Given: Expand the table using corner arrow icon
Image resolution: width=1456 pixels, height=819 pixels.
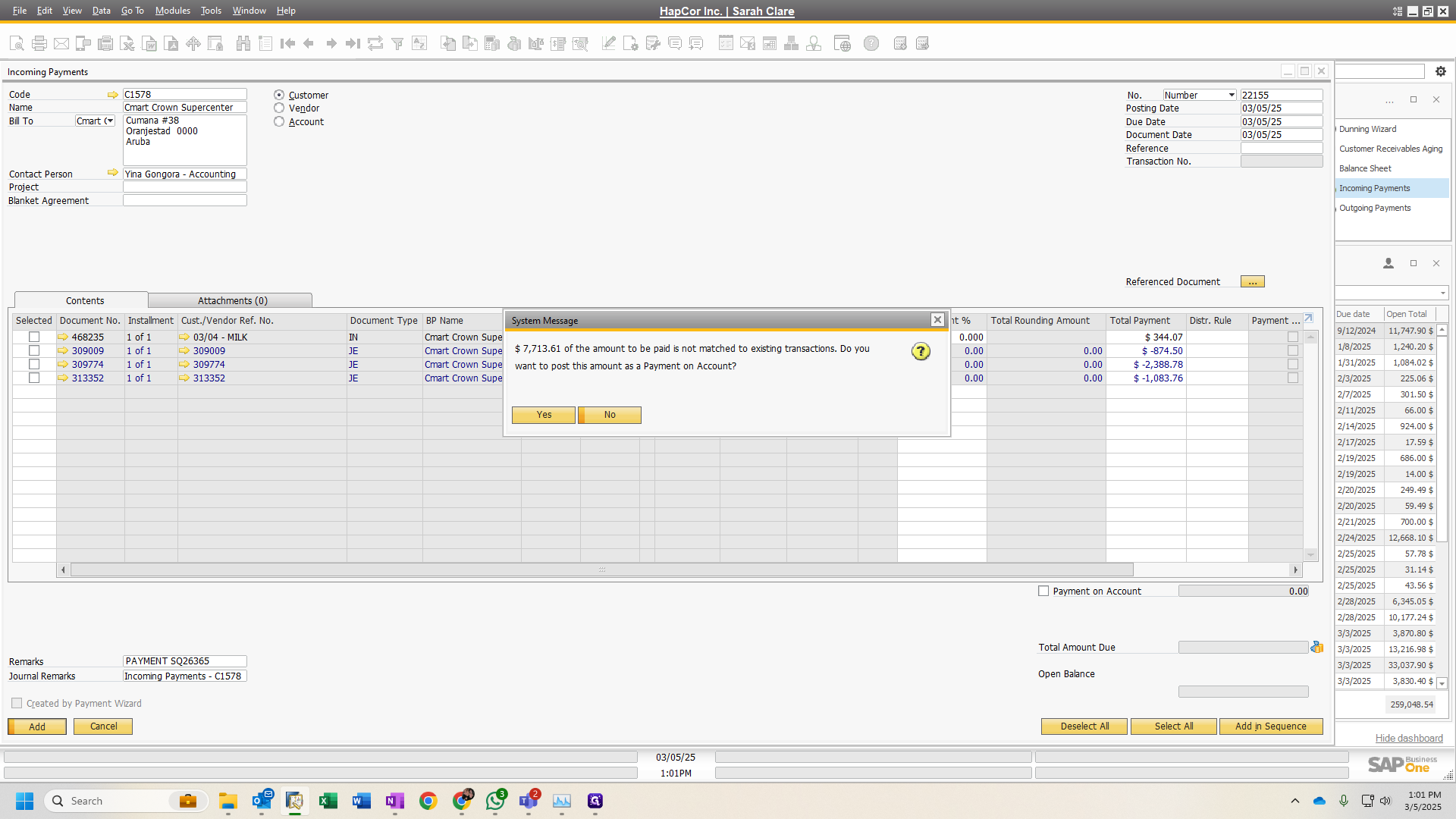Looking at the screenshot, I should point(1308,318).
